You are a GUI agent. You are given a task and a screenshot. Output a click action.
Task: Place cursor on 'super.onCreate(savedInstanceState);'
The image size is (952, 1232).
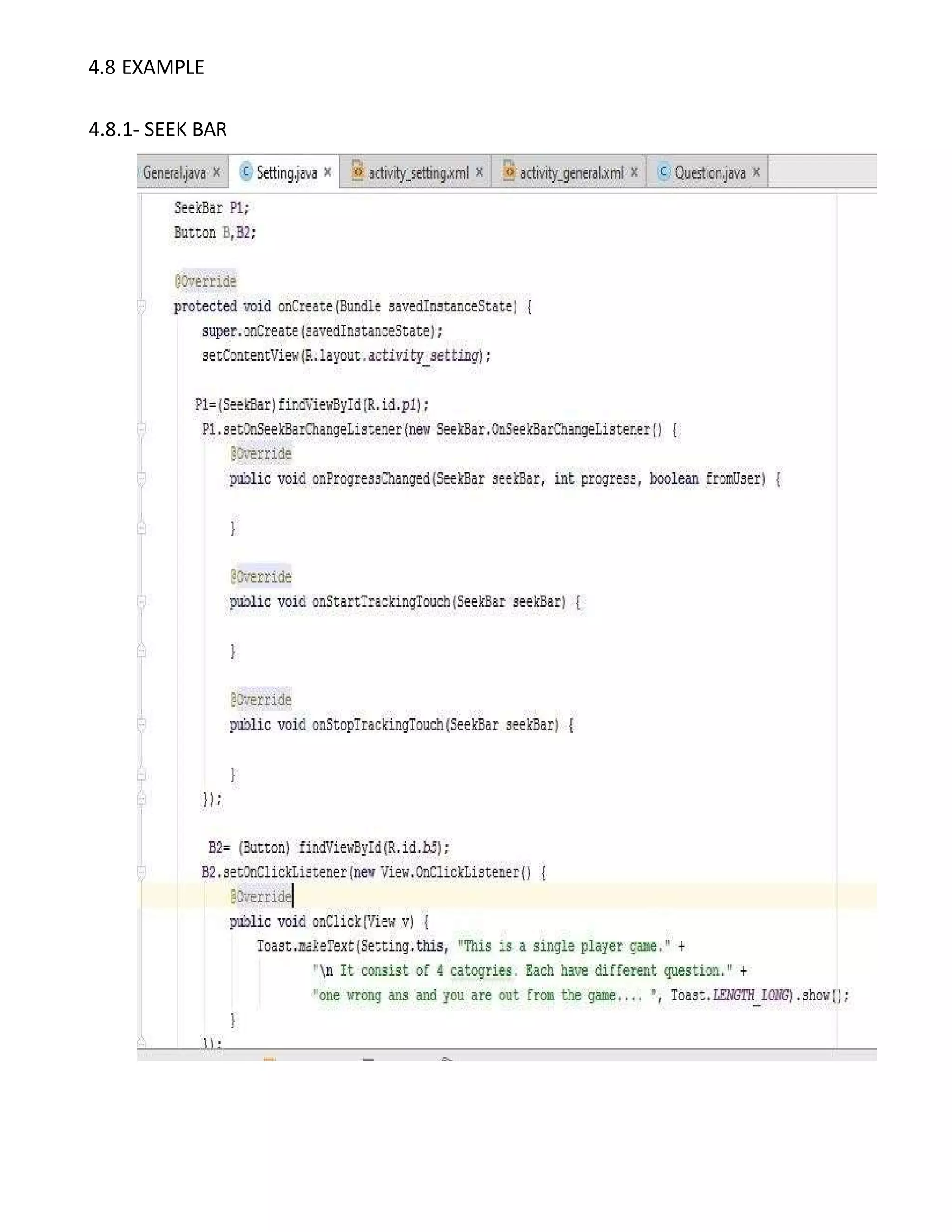coord(322,331)
